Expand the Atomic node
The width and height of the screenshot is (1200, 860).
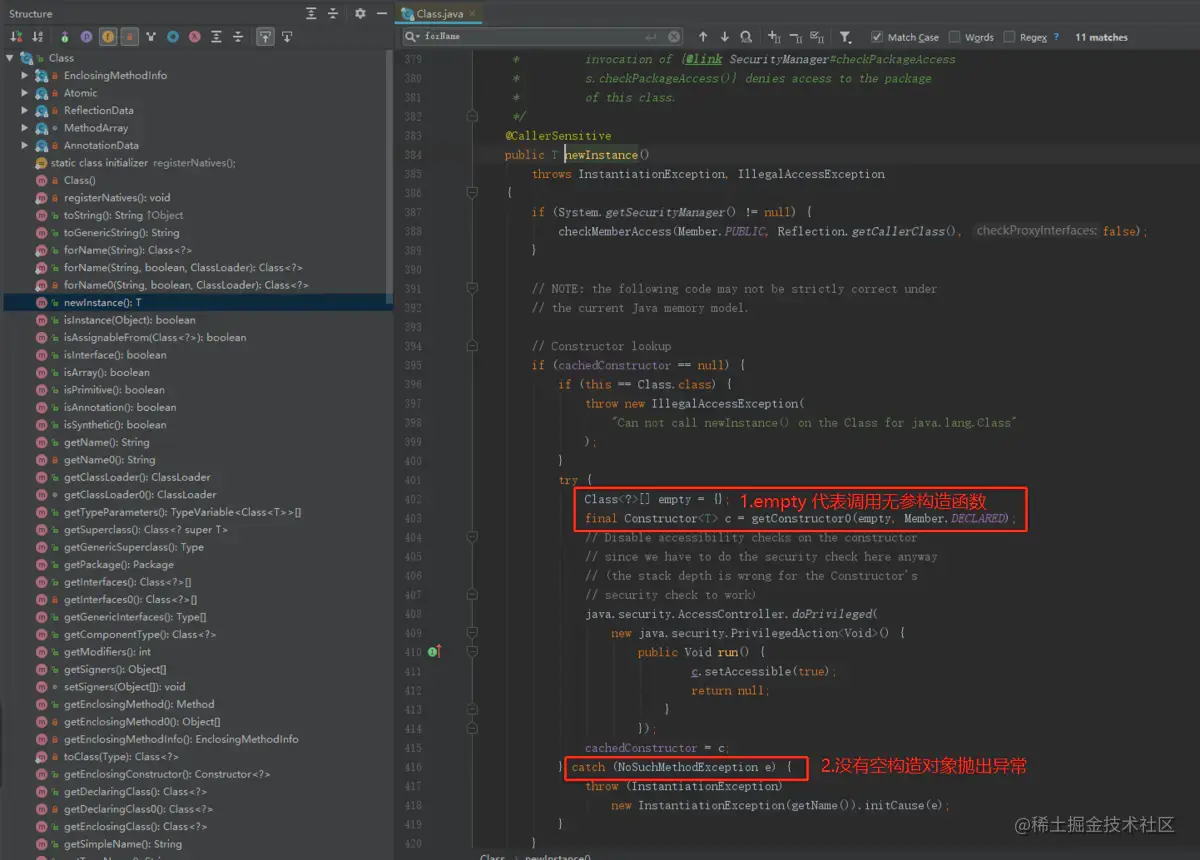pos(25,93)
